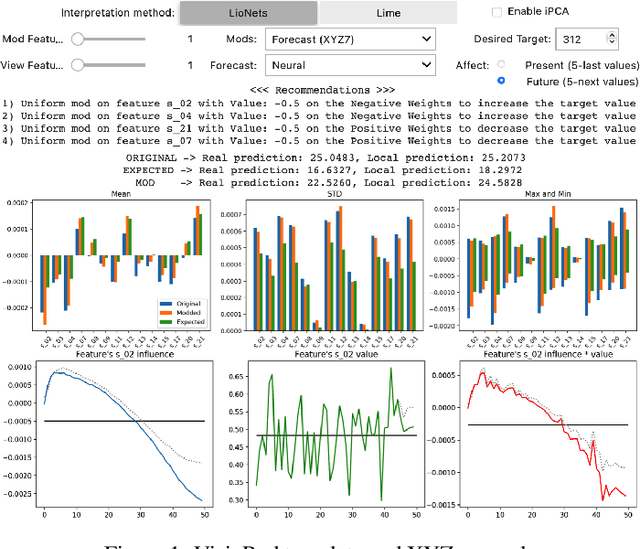Viewport: 640px width, 549px height.
Task: Click the Desired Target value field
Action: click(x=574, y=40)
